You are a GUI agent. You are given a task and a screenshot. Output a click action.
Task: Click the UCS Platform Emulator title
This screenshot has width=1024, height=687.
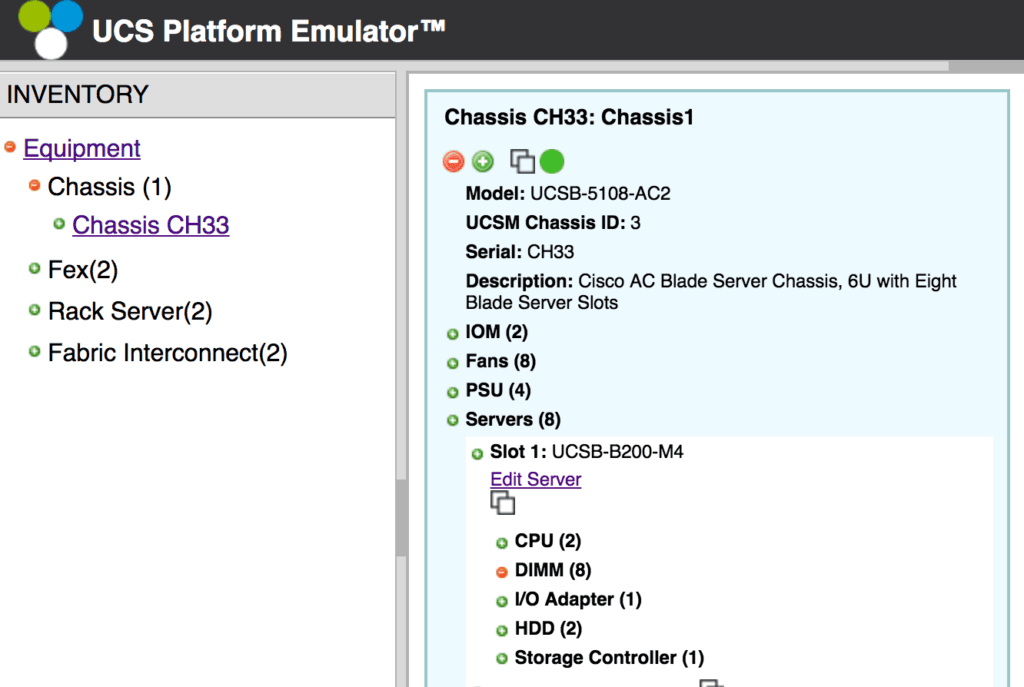[x=268, y=31]
